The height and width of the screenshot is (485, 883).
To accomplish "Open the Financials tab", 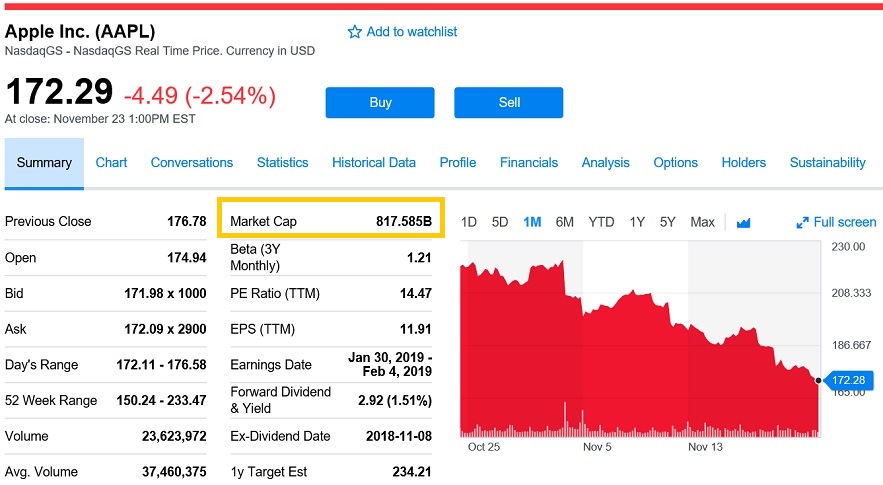I will (529, 162).
